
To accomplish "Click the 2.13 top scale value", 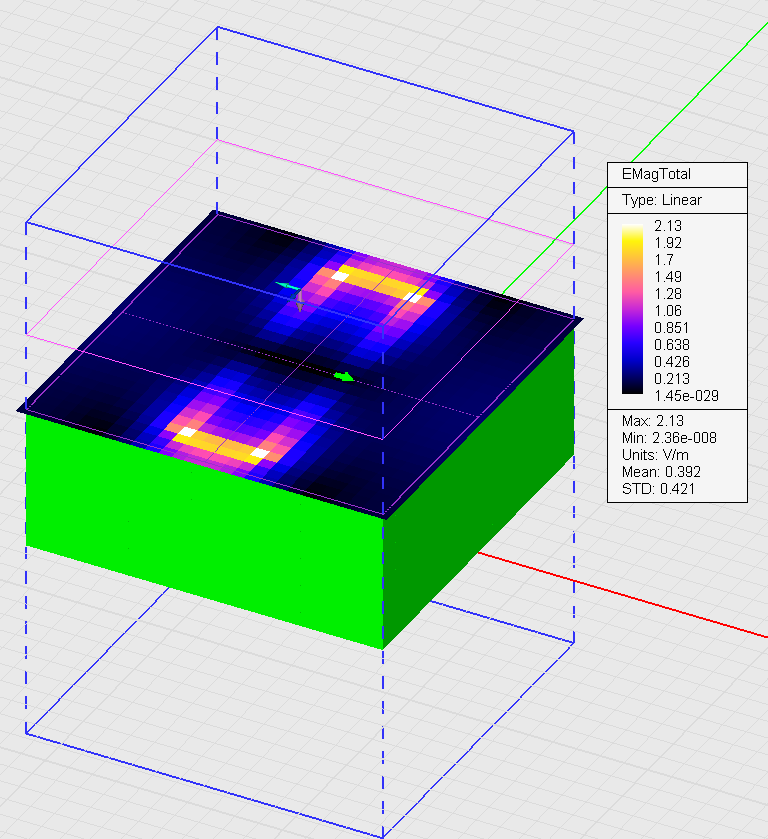I will [667, 226].
